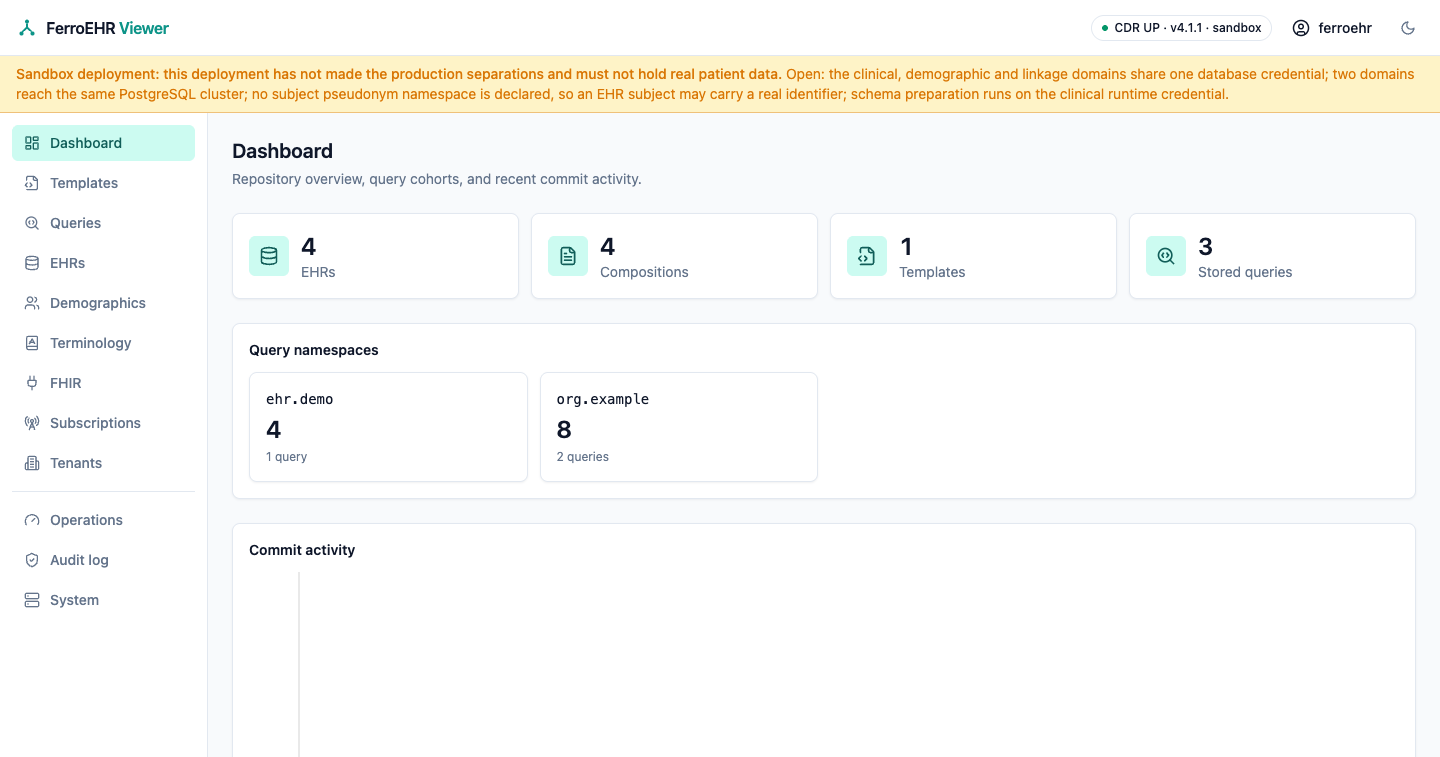Click the "1 query" text
The height and width of the screenshot is (757, 1440).
coord(287,457)
